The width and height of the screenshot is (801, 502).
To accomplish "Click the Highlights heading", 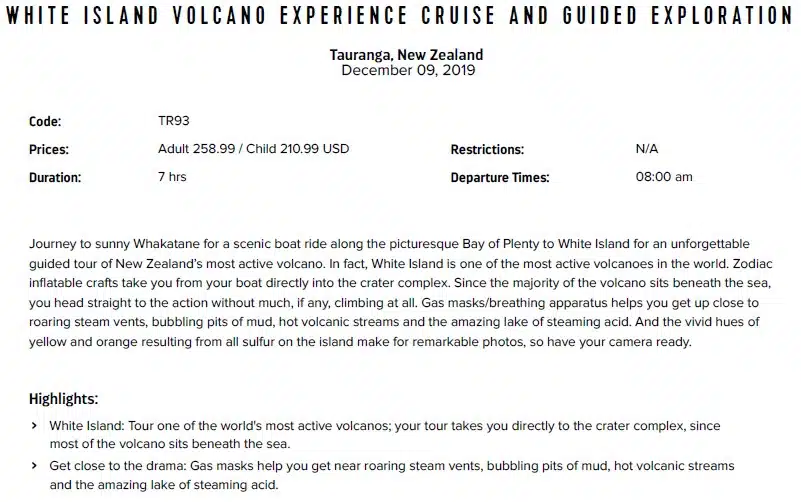I will [63, 398].
